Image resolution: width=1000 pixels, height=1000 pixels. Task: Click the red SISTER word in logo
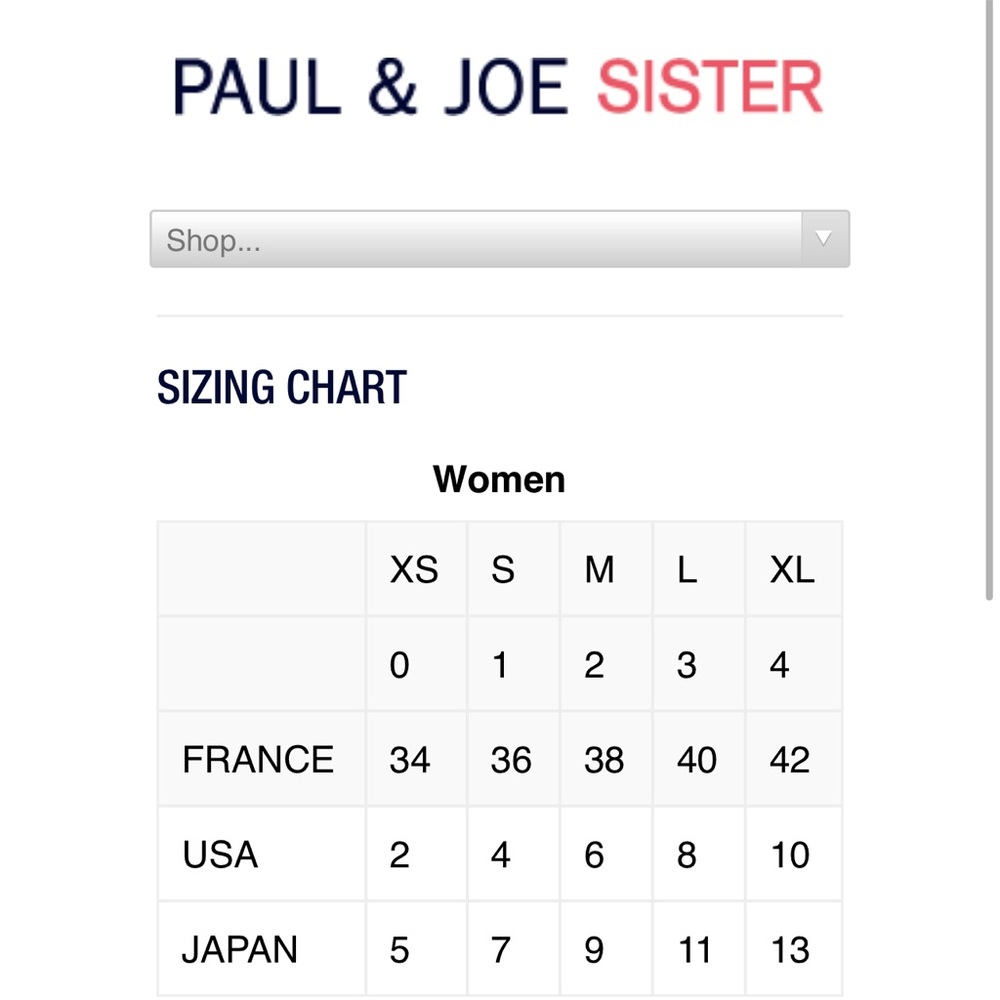click(710, 87)
